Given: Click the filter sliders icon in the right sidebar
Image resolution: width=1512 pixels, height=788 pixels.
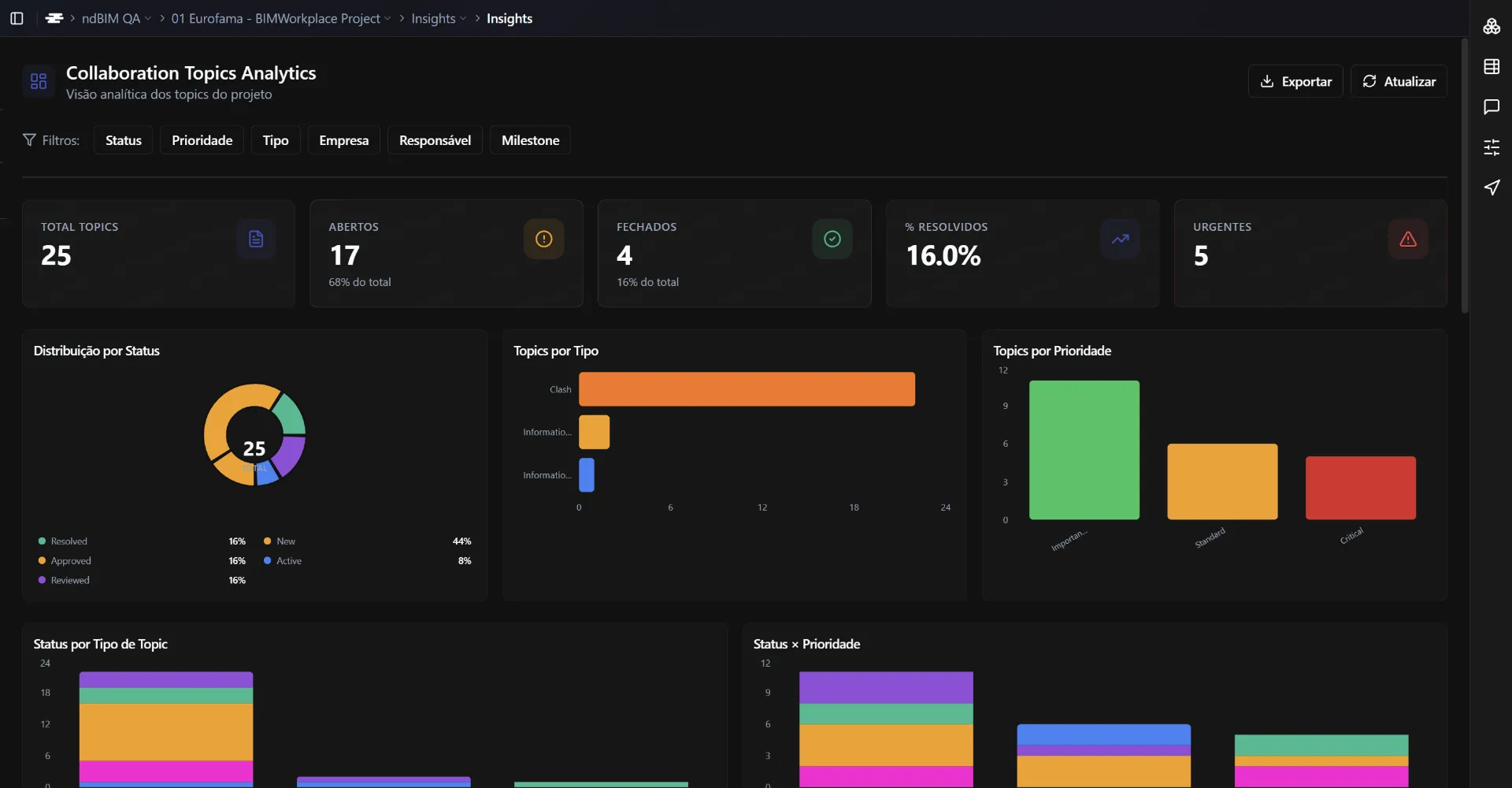Looking at the screenshot, I should [x=1492, y=147].
